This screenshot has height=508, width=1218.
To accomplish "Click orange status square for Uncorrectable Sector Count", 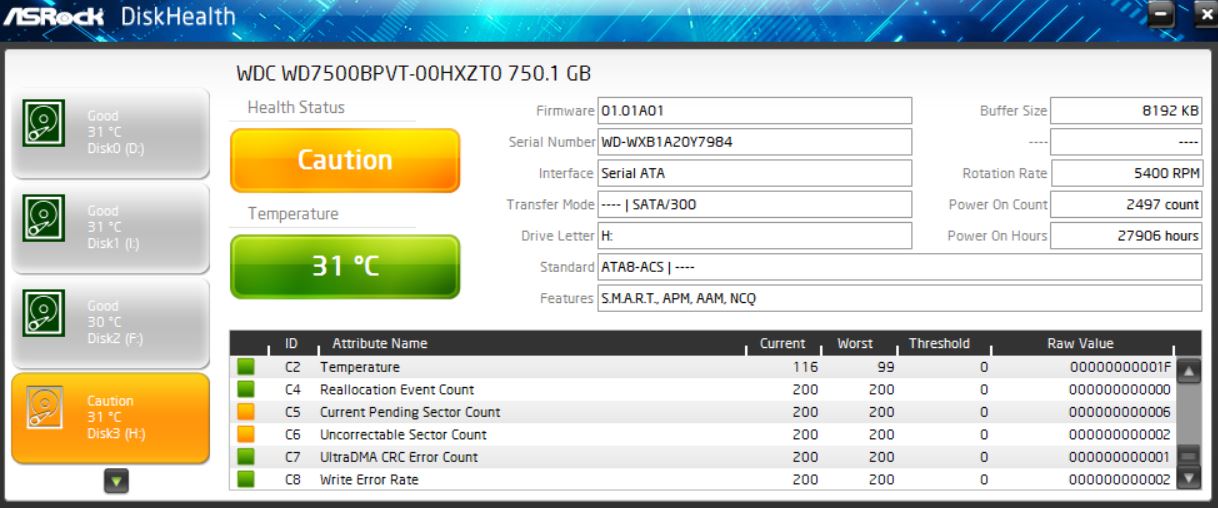I will point(246,434).
